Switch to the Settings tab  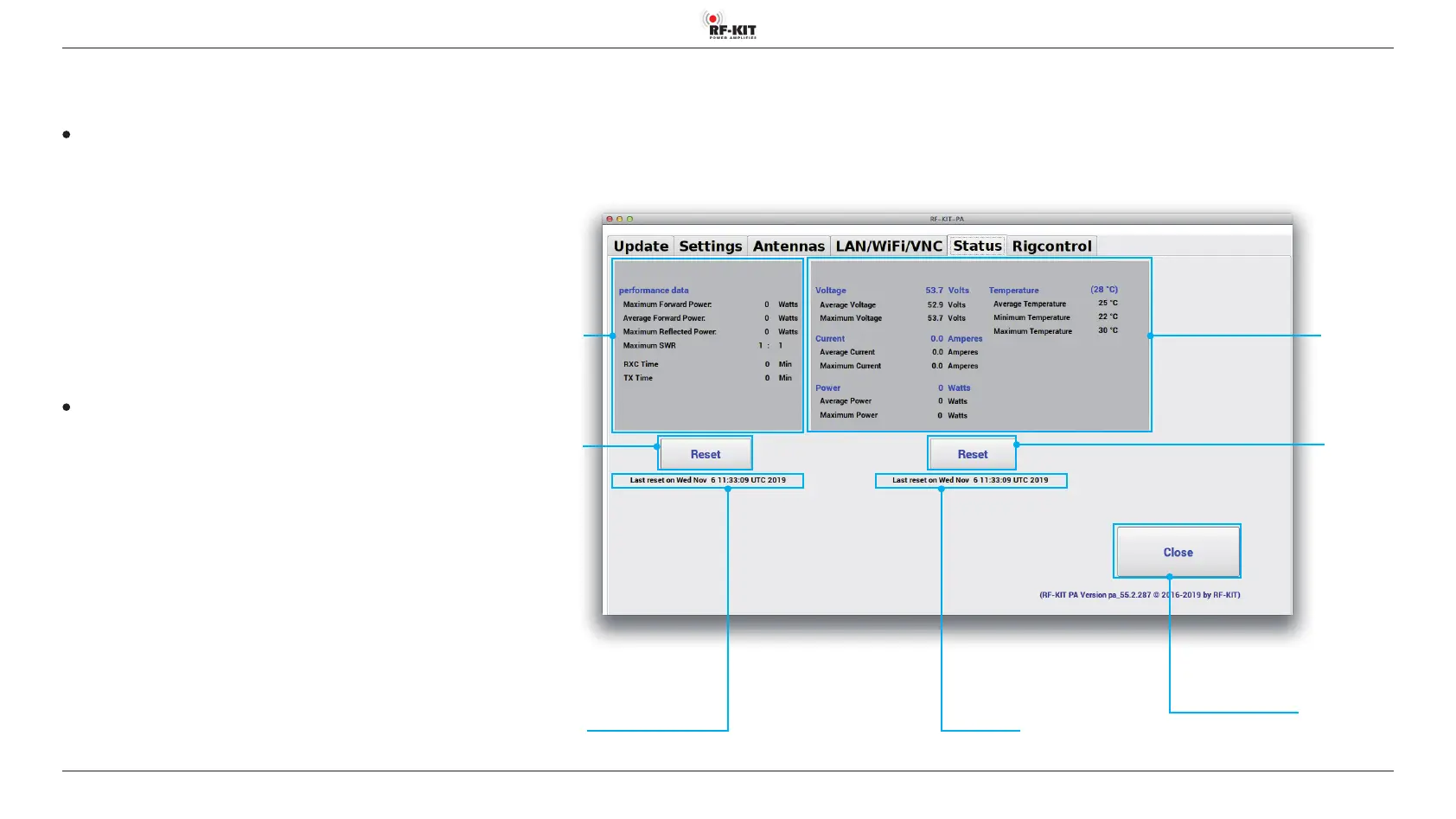[711, 246]
